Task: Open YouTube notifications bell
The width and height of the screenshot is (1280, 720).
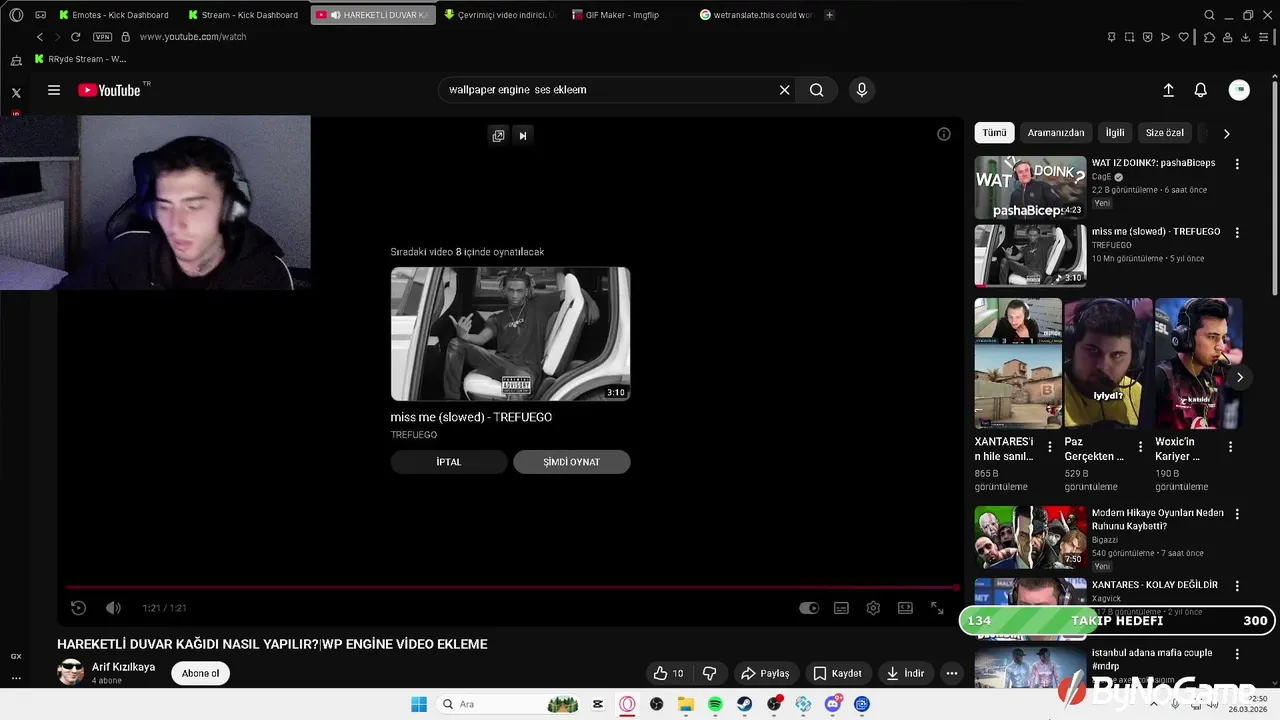Action: 1201,90
